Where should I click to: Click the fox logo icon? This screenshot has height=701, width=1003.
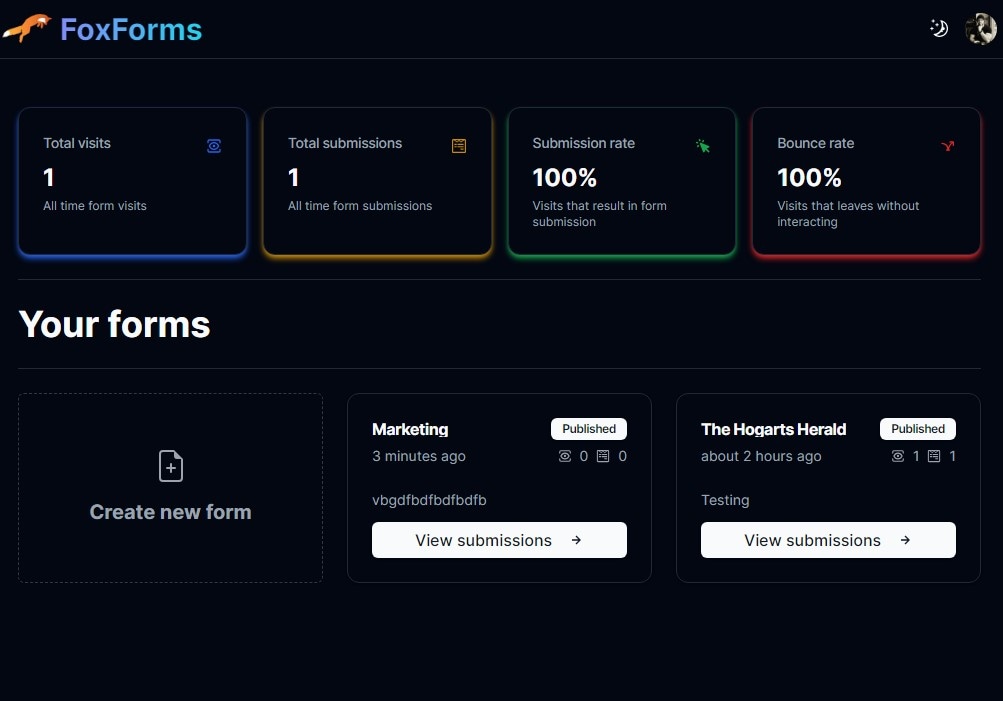click(x=27, y=29)
